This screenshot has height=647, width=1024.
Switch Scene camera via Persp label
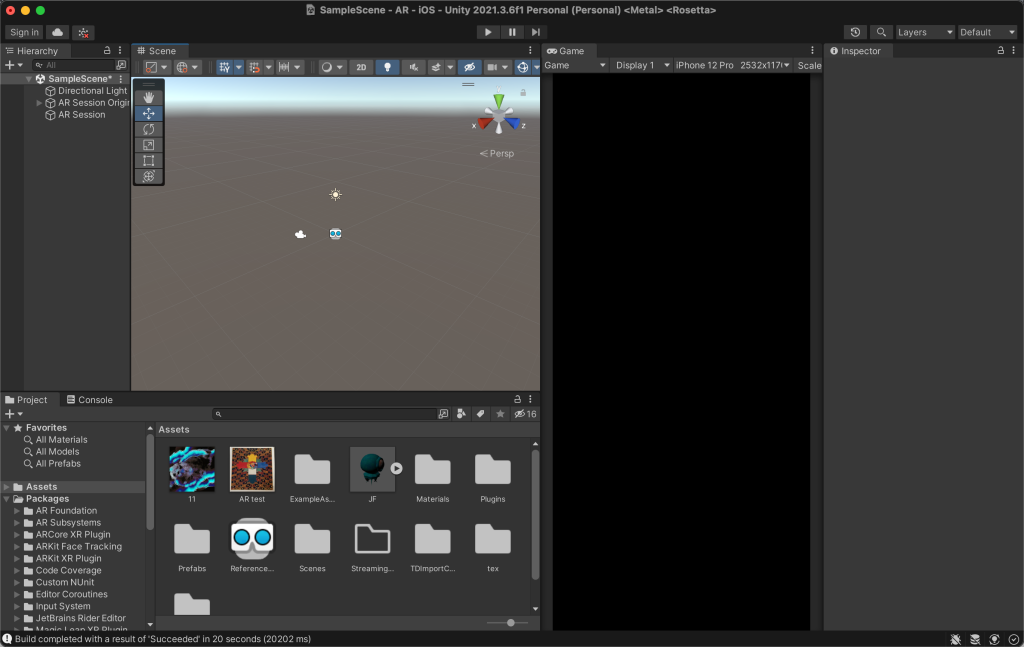pyautogui.click(x=497, y=153)
